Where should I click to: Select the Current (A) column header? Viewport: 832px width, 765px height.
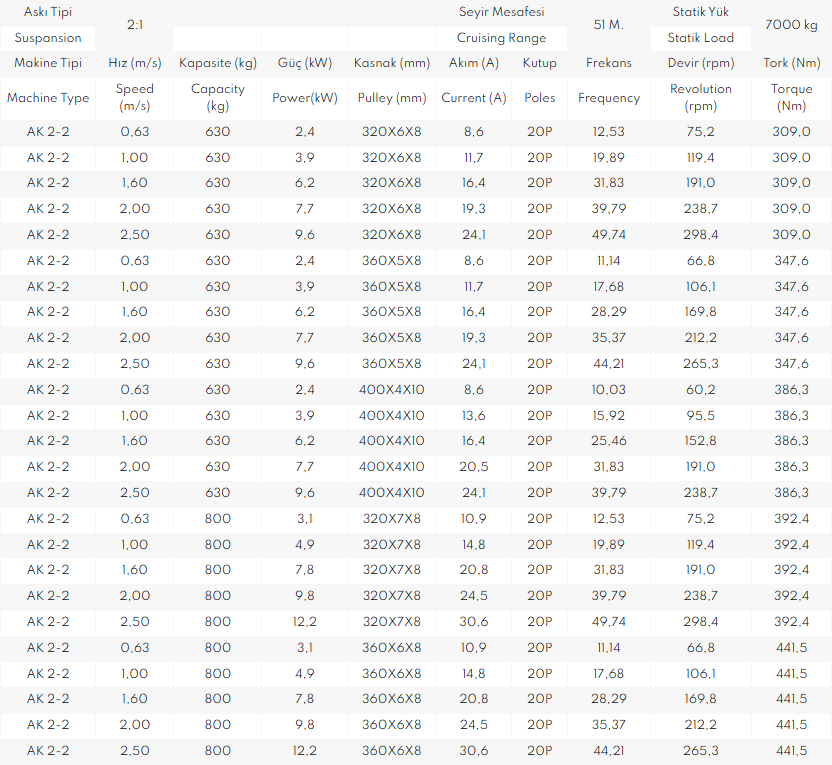point(473,98)
